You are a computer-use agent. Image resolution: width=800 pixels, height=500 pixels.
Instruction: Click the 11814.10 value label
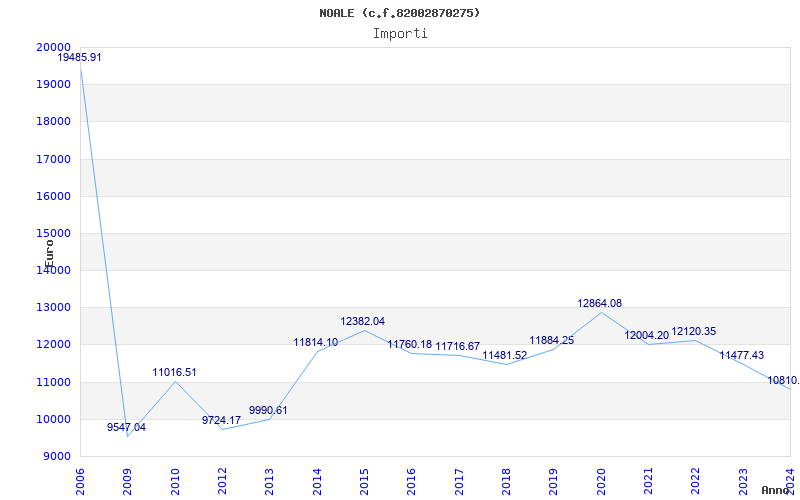click(x=316, y=342)
